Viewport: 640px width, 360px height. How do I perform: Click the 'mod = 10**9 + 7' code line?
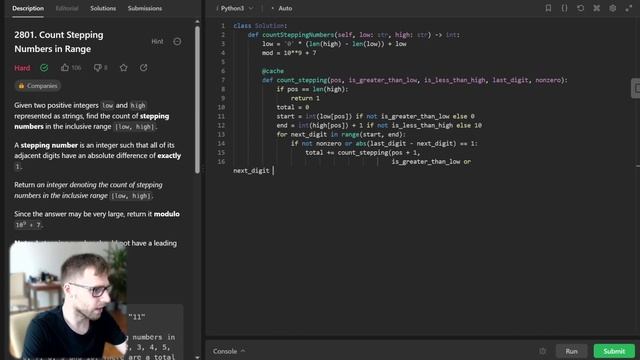tap(289, 53)
